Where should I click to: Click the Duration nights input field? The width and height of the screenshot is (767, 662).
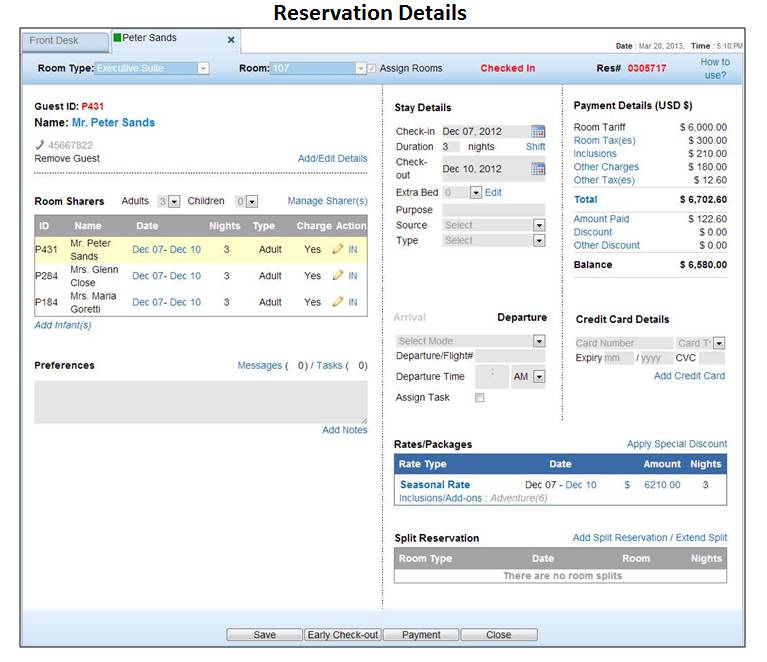pyautogui.click(x=451, y=147)
